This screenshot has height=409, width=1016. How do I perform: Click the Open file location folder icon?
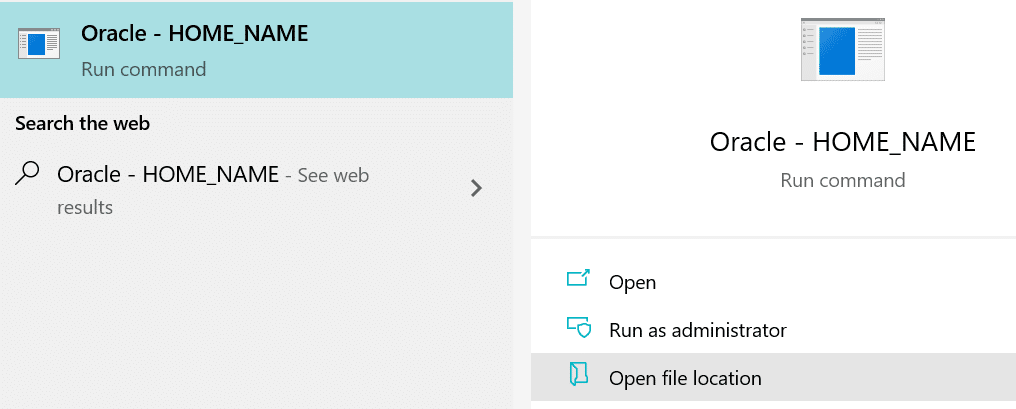(578, 375)
